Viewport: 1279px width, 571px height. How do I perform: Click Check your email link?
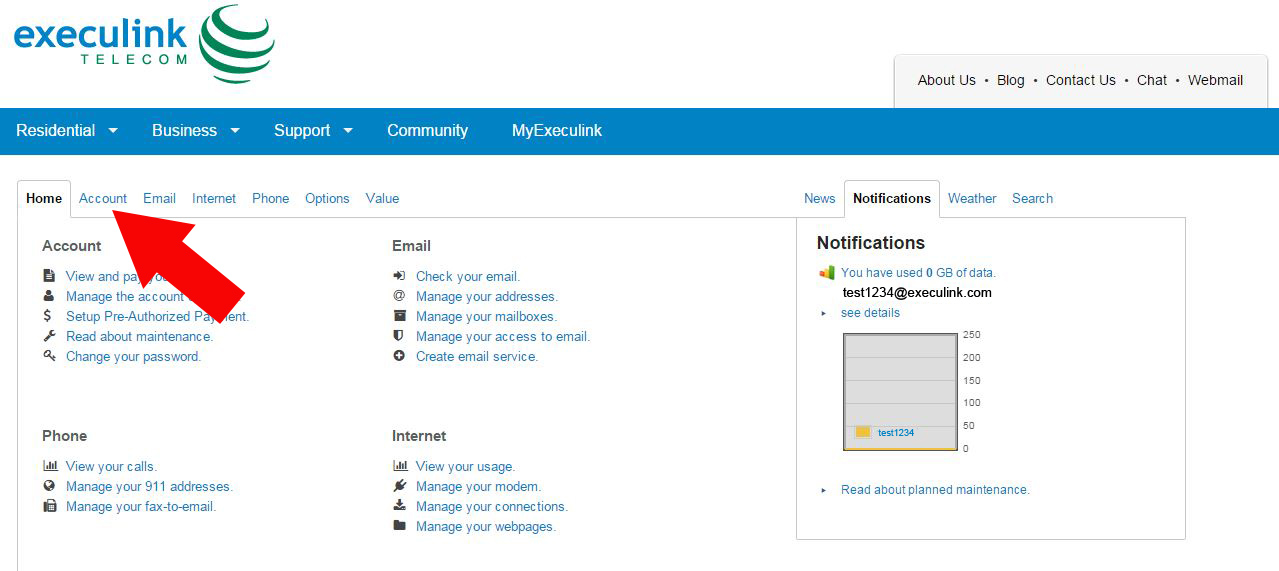point(468,276)
